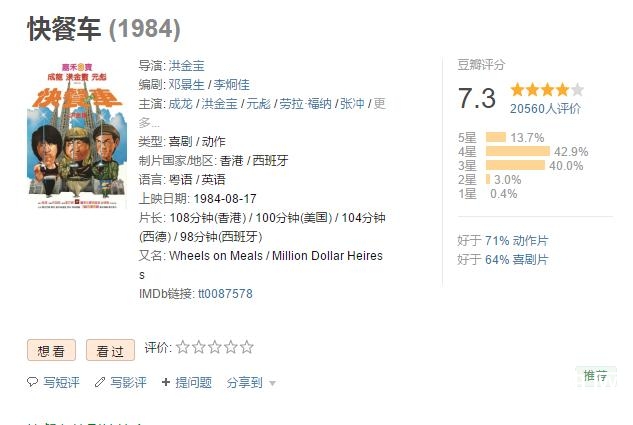Click the 4星 rating percentage bar
Viewport: 633px width, 425px height.
[517, 151]
